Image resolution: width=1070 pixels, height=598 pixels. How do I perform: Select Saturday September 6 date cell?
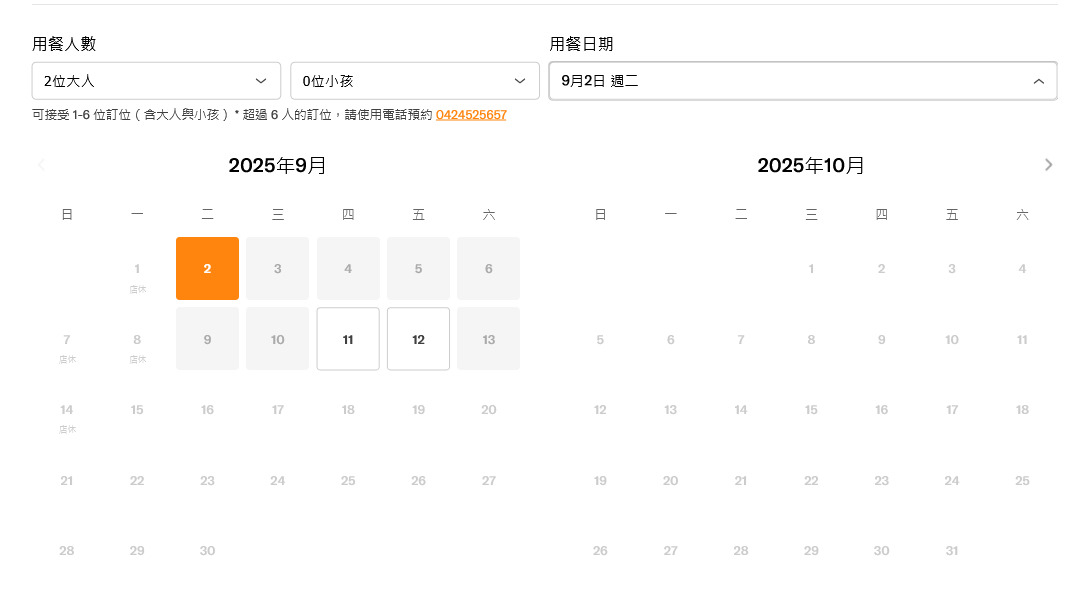[x=488, y=268]
